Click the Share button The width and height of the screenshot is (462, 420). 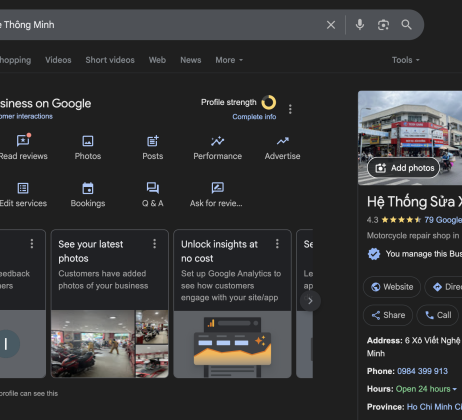coord(388,315)
